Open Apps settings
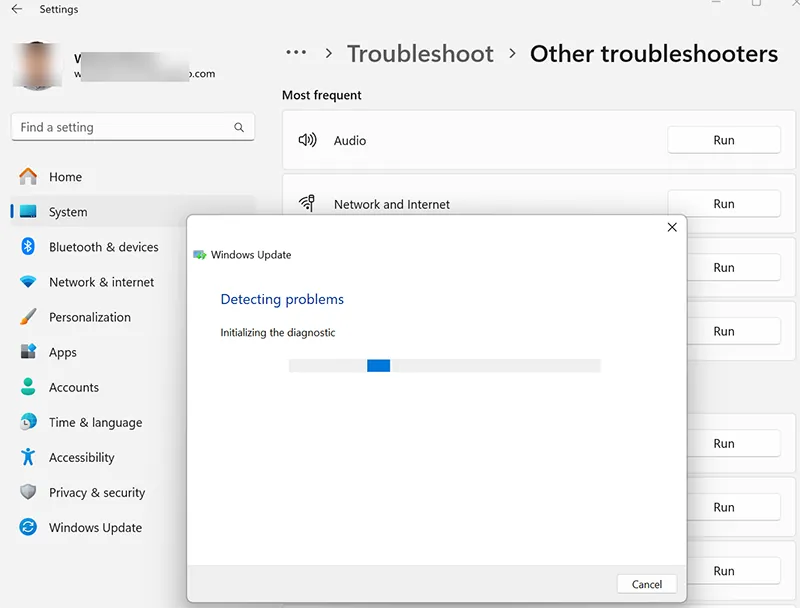Viewport: 800px width, 608px height. [x=98, y=352]
